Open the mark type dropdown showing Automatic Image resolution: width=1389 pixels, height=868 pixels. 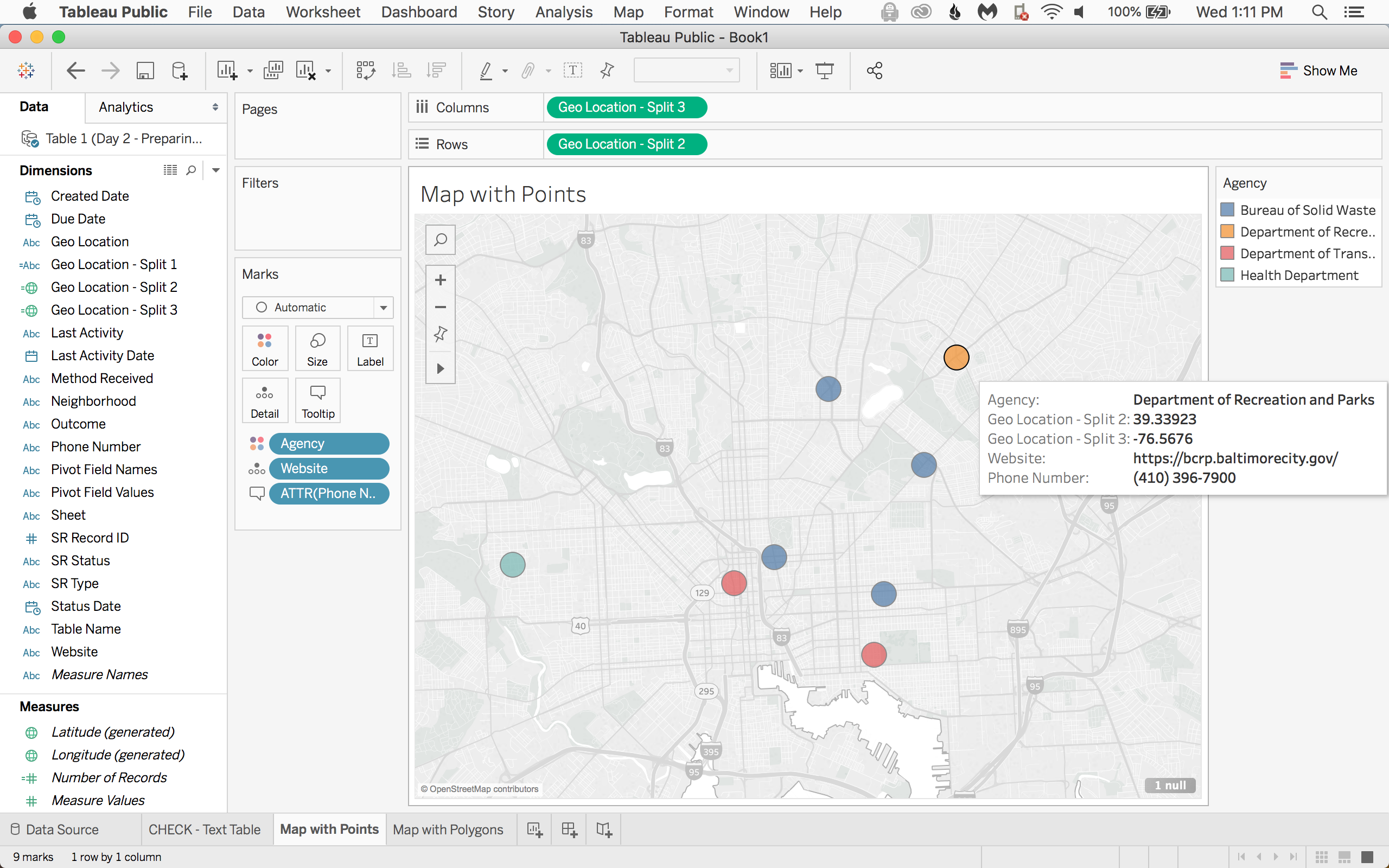317,308
